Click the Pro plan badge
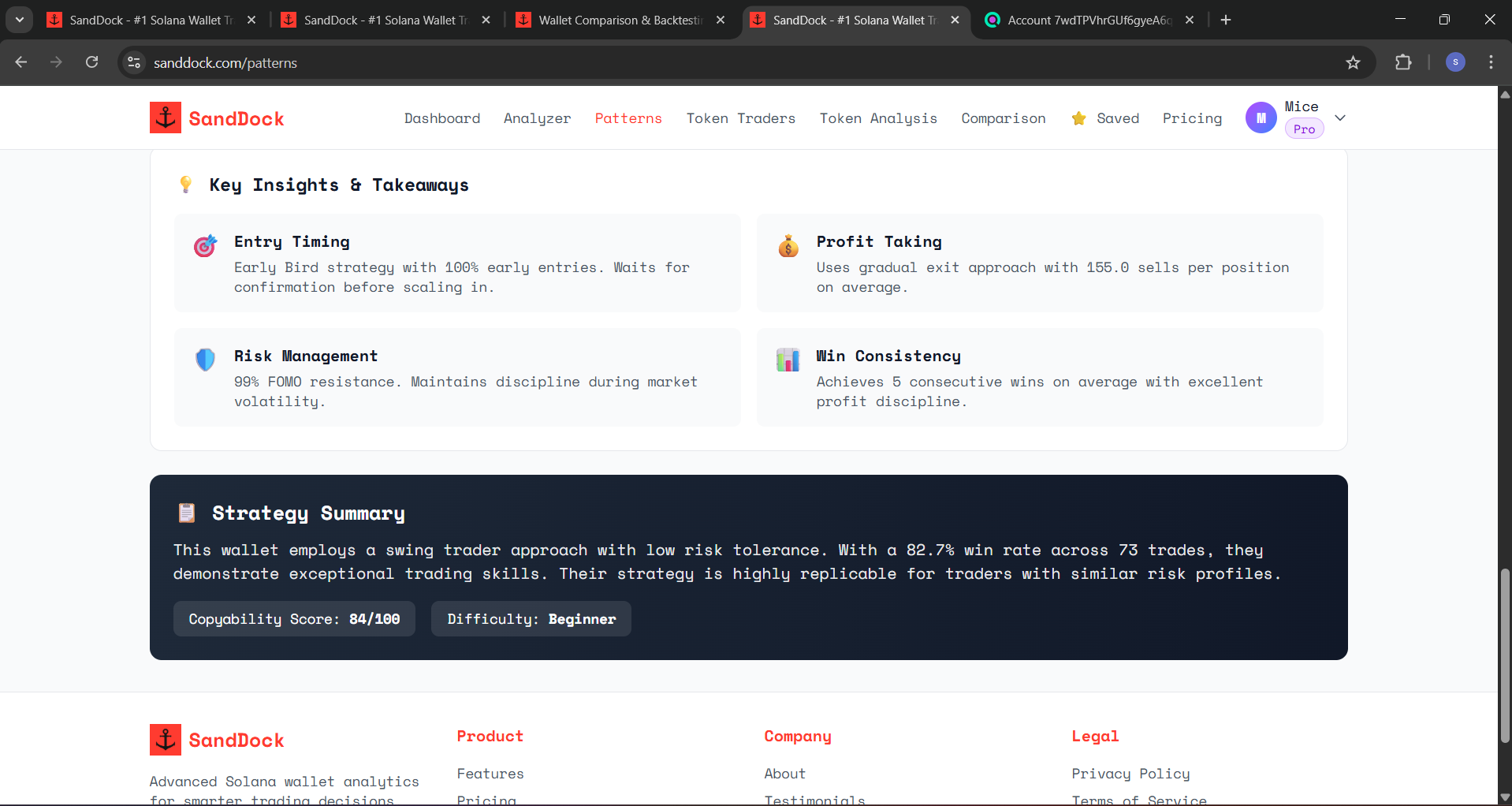The image size is (1512, 806). (x=1304, y=129)
